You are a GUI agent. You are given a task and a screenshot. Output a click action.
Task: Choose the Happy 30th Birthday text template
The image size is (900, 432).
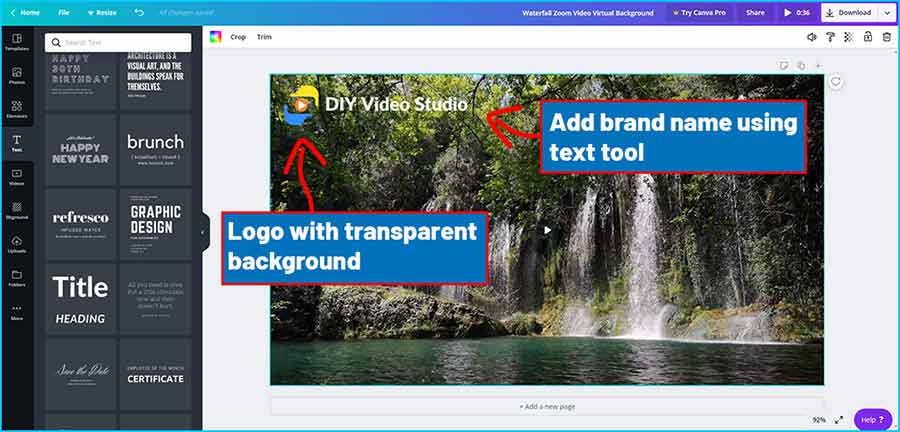click(x=80, y=81)
